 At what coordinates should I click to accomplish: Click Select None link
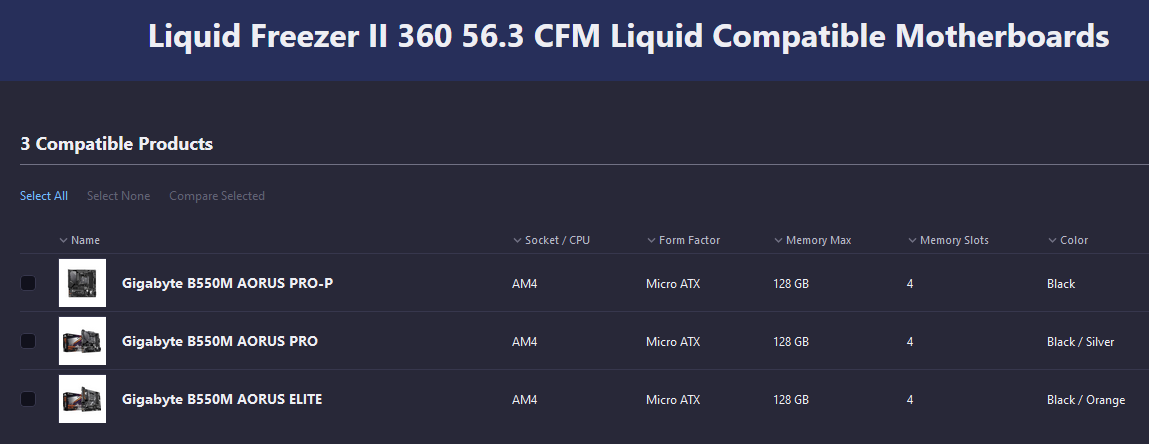[x=119, y=196]
